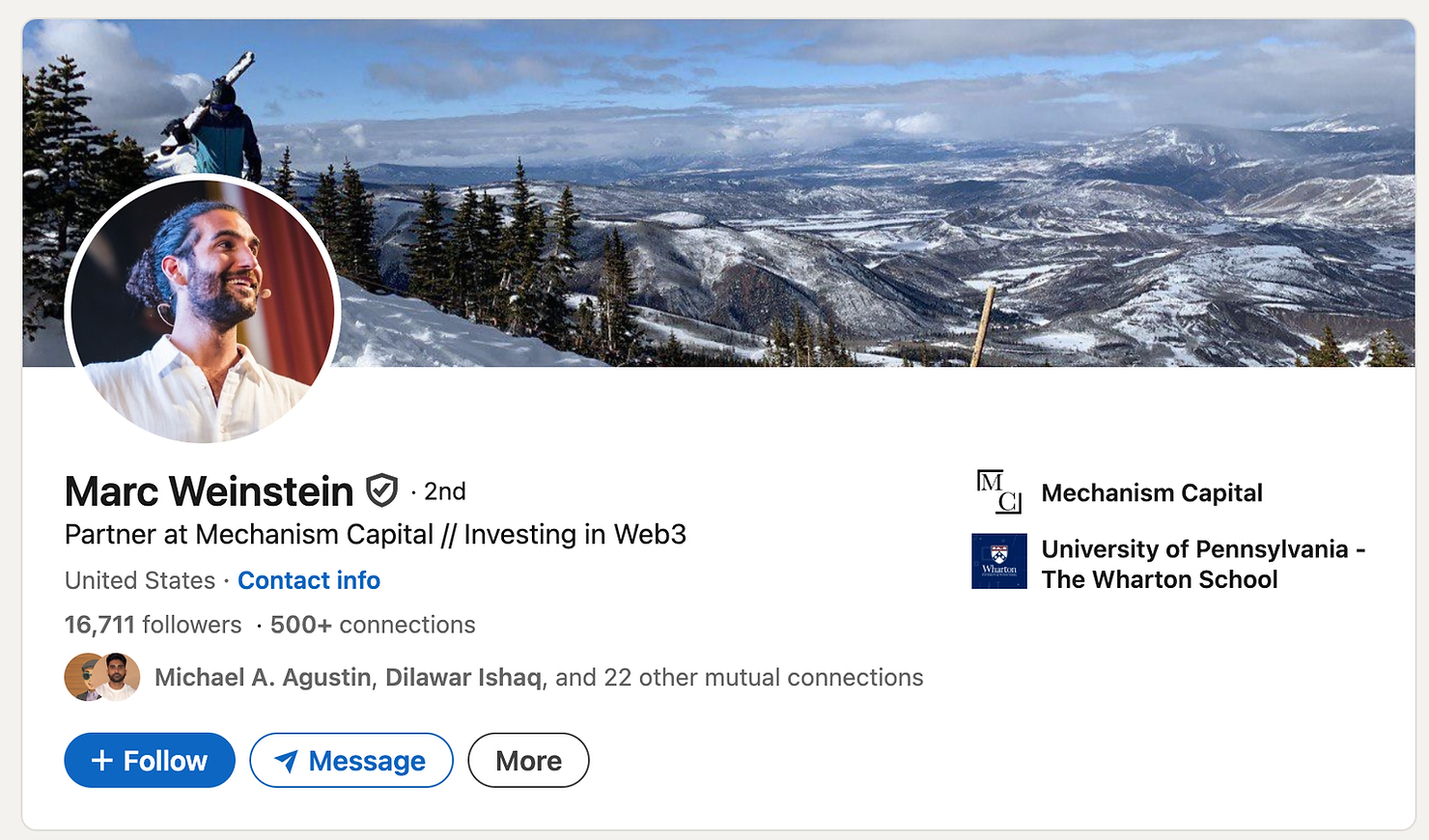Open the 500+ connections link
Screen dimensions: 1429x840
click(373, 625)
